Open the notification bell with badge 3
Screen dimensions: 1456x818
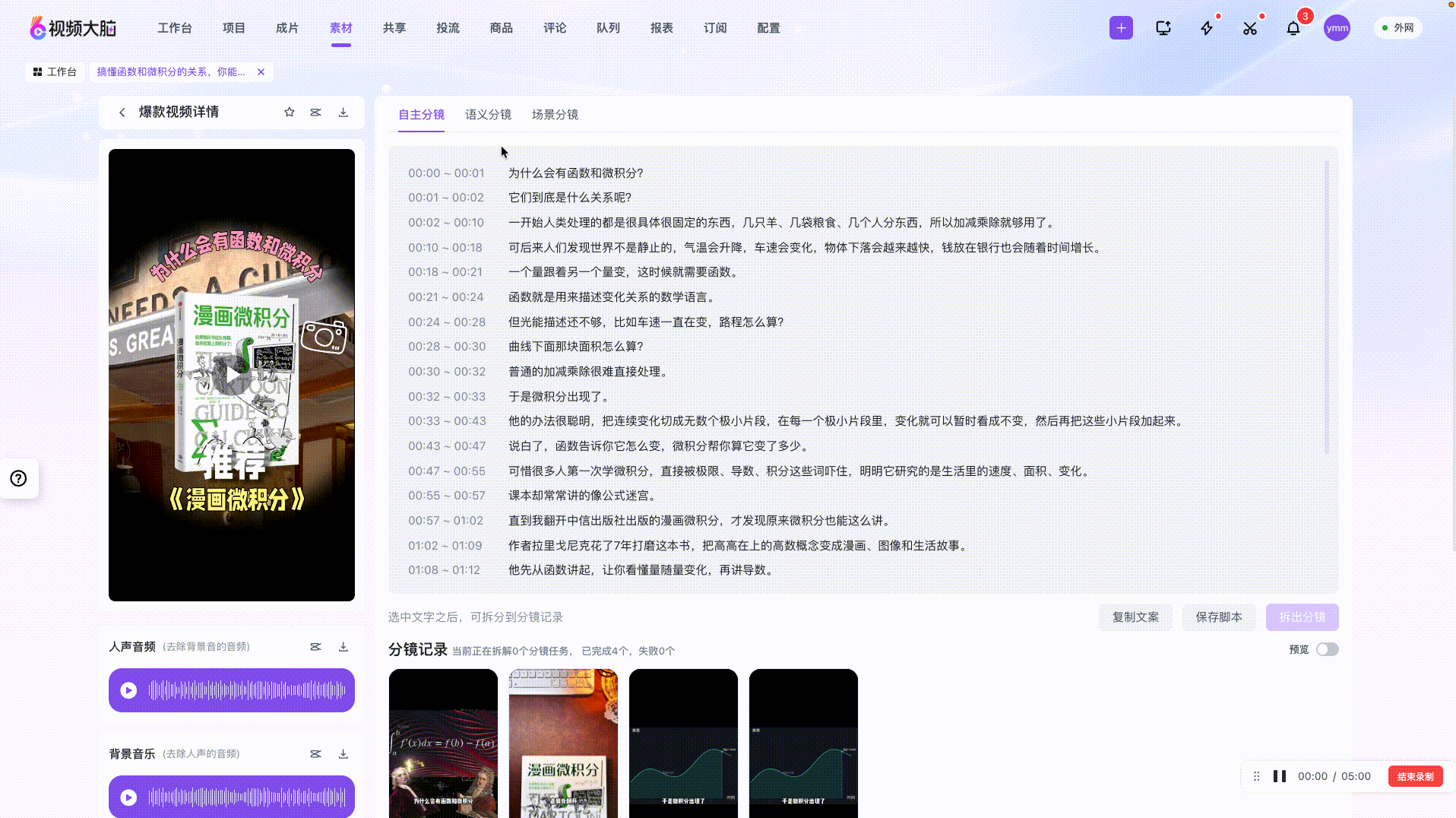[x=1293, y=28]
